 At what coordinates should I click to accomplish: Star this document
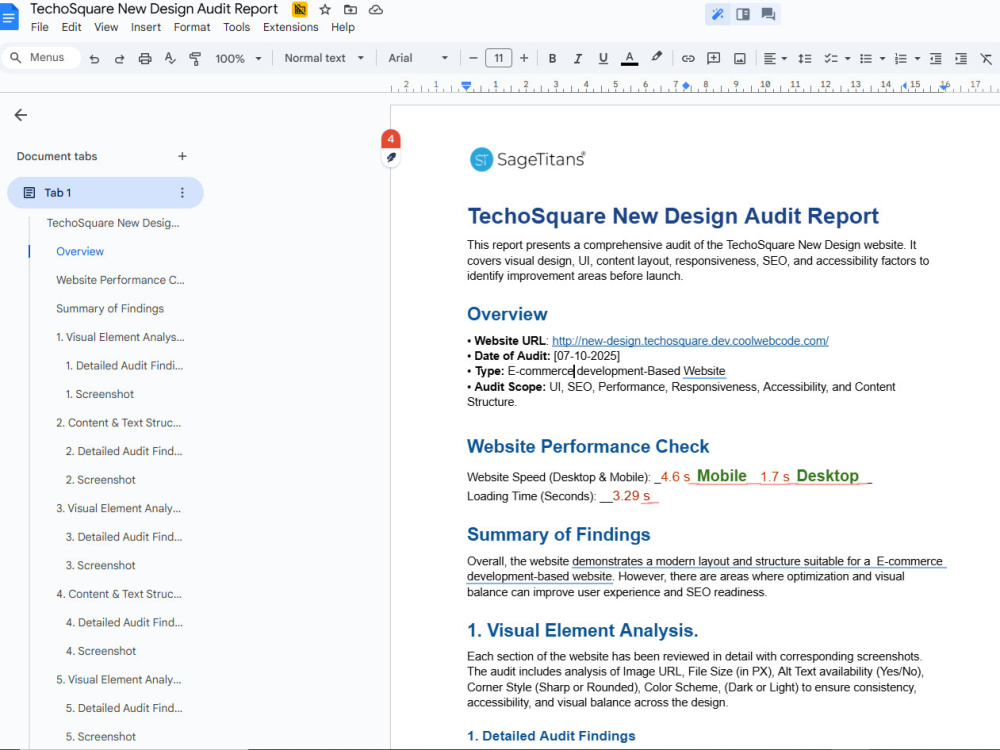click(325, 10)
